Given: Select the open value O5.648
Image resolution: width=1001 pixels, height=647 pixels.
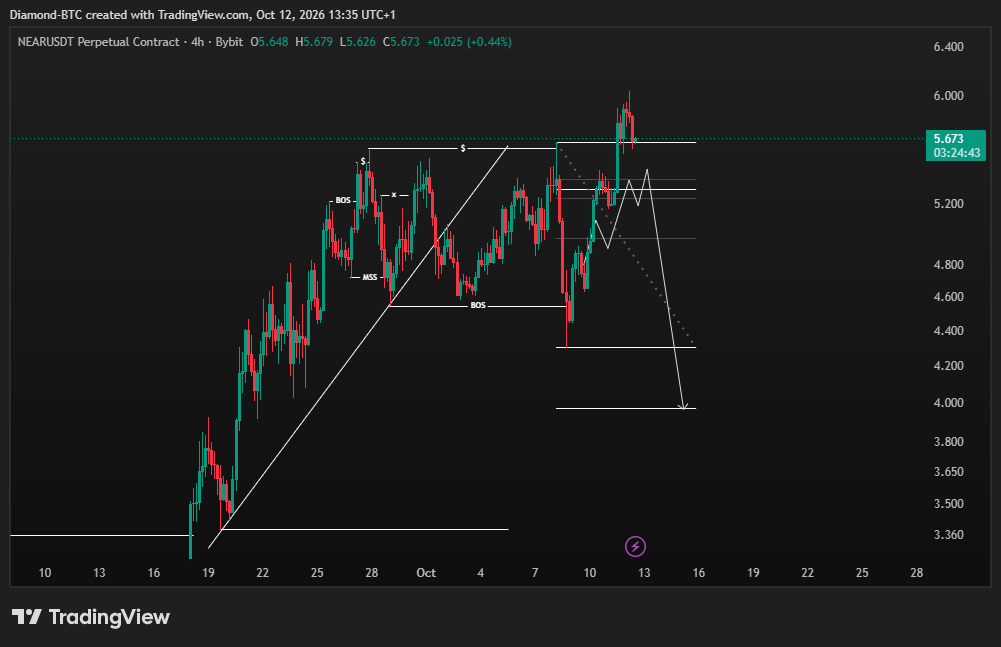Looking at the screenshot, I should pos(269,42).
